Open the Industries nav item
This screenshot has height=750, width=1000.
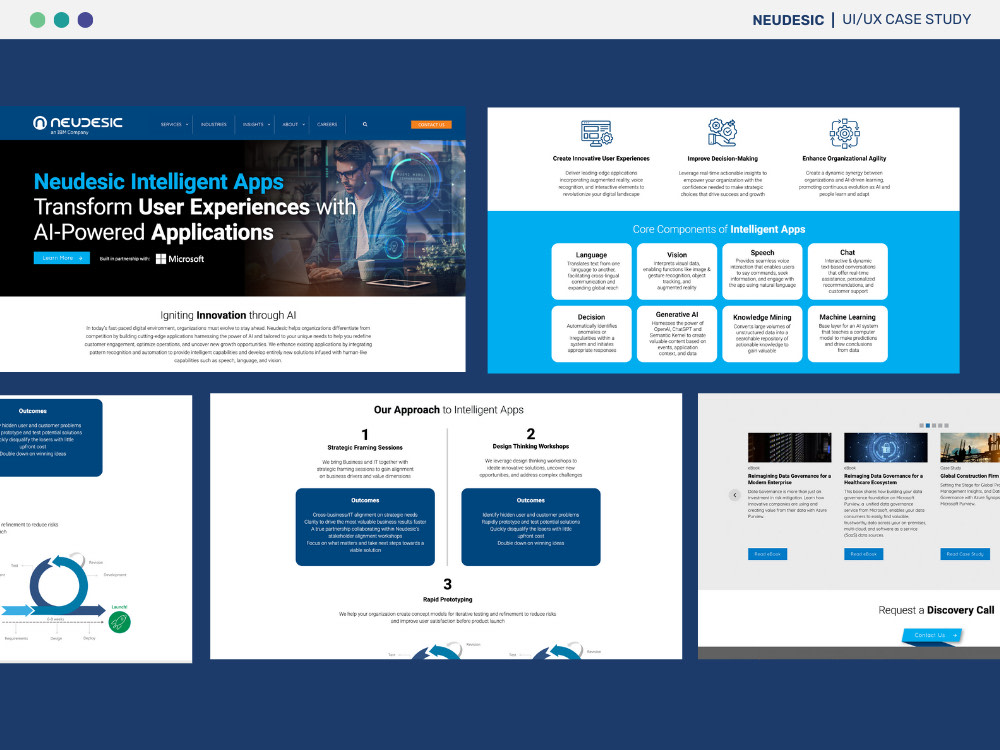214,124
